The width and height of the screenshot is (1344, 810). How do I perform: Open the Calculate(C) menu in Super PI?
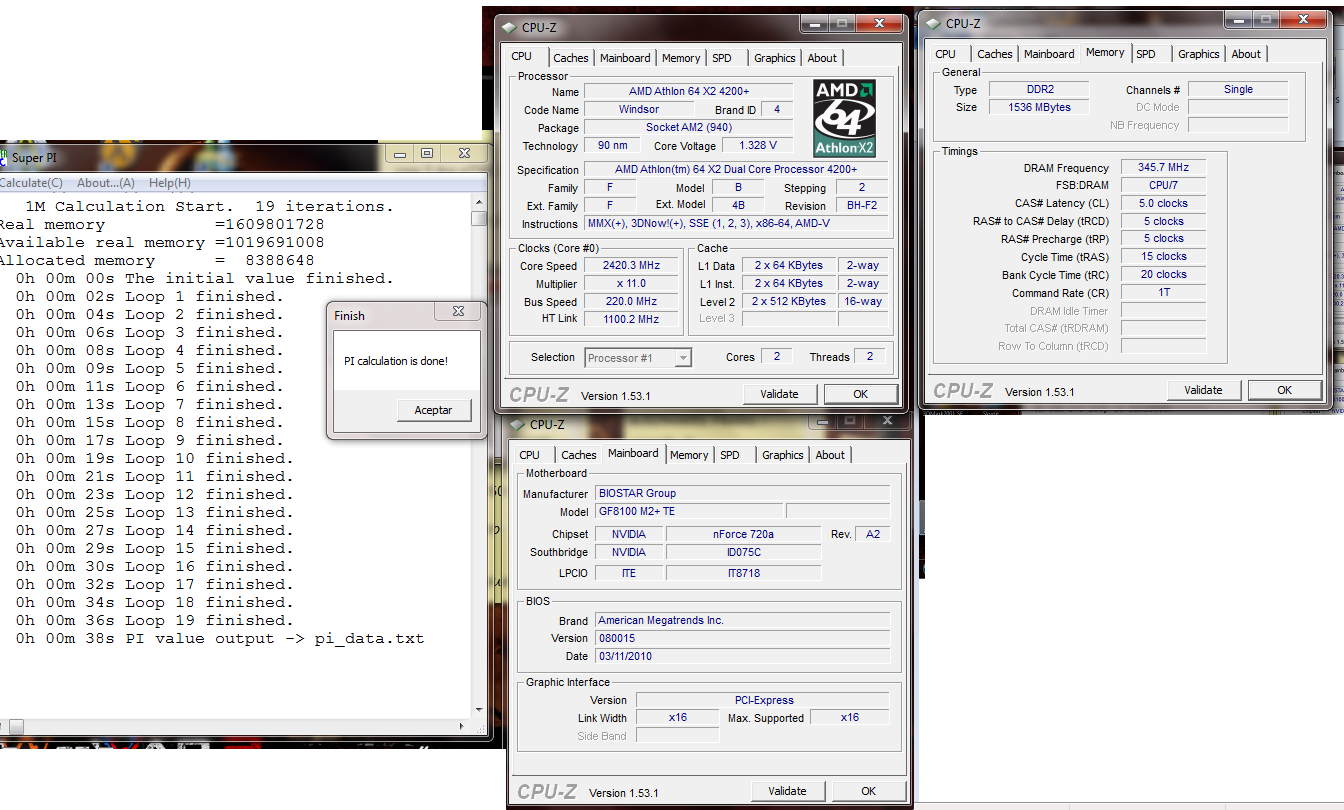pyautogui.click(x=31, y=183)
